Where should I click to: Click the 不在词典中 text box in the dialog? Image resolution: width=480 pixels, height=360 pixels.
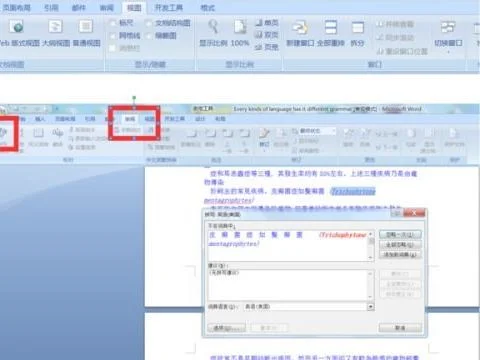click(288, 246)
